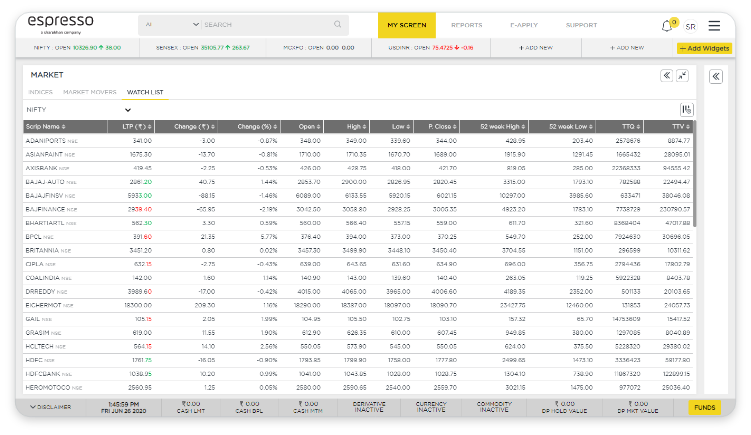
Task: Expand the right sidebar double-chevron
Action: 716,77
